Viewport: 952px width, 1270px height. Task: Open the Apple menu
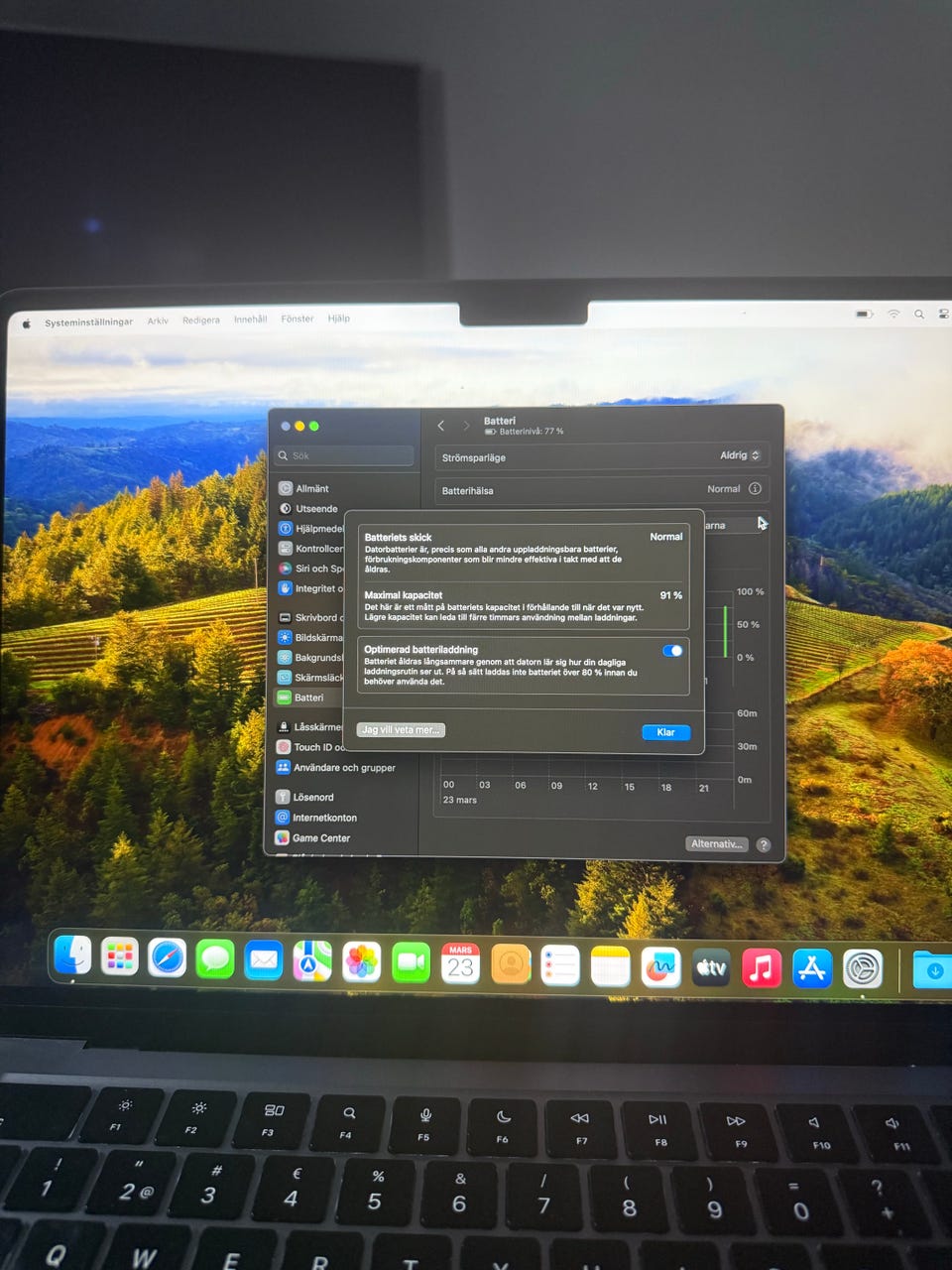point(27,322)
